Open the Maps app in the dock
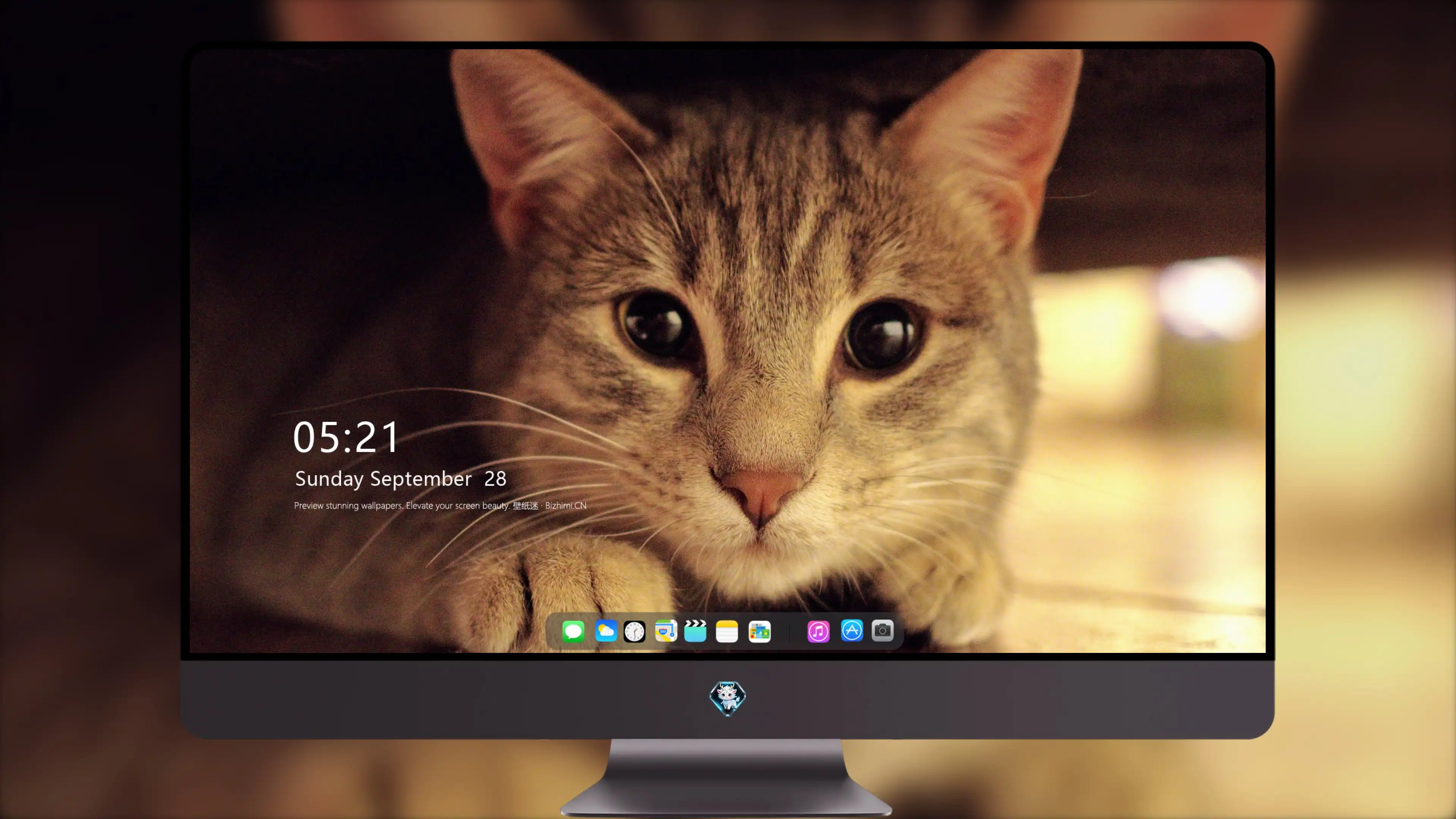The image size is (1456, 819). pos(666,631)
